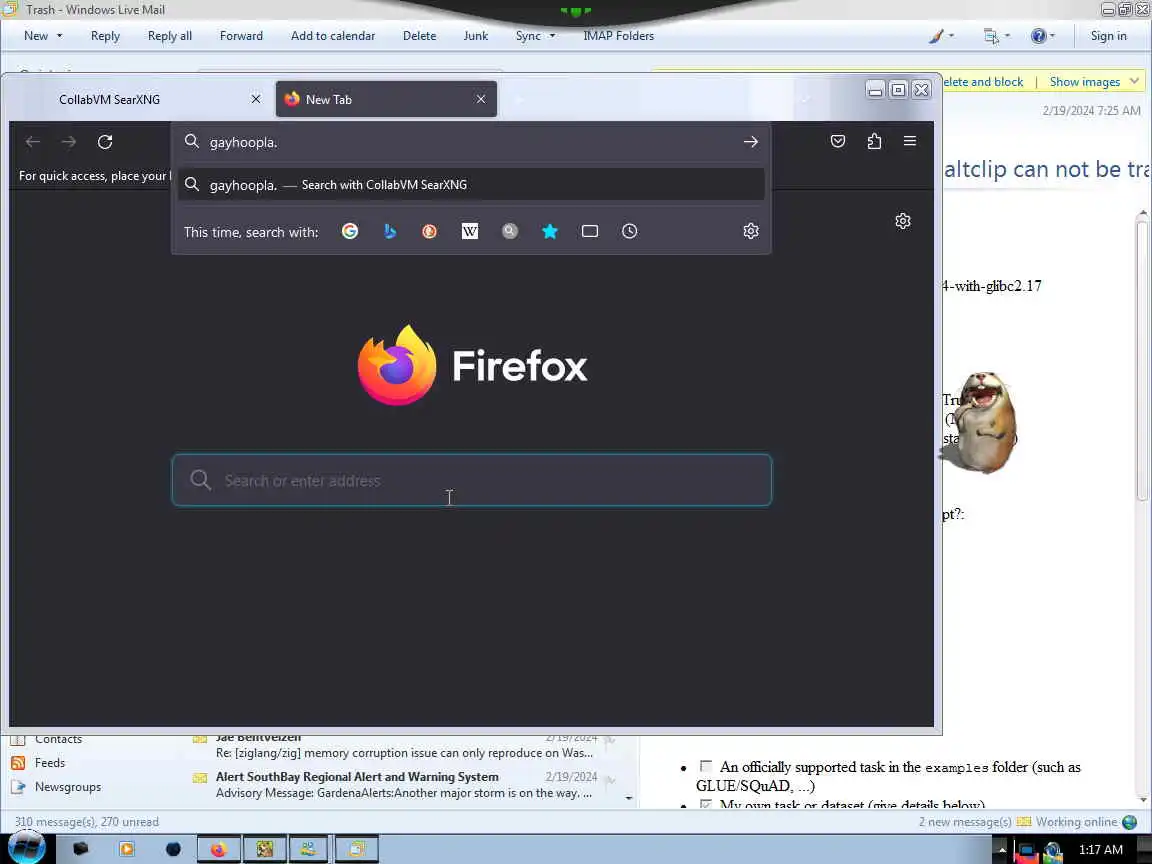Expand the info bar chevron beside Show images
This screenshot has height=864, width=1152.
(1134, 81)
